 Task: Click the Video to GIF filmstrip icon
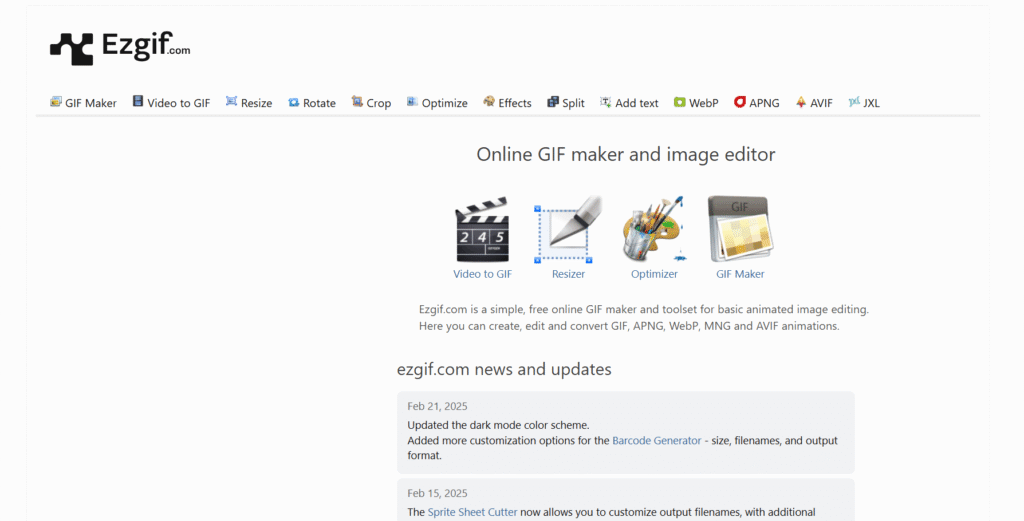(x=138, y=101)
